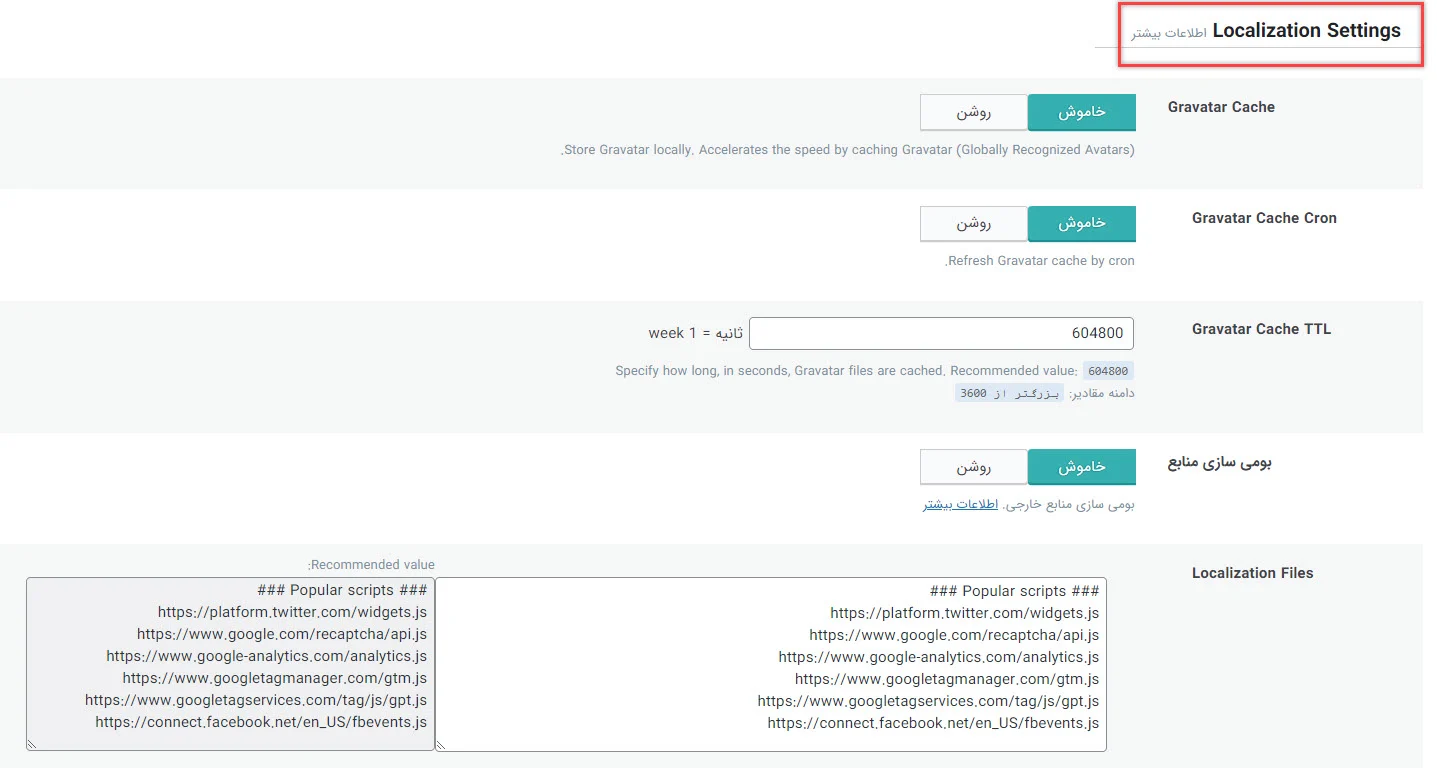Enable Gravatar Cache Cron (روشن)
The image size is (1437, 768).
(974, 224)
